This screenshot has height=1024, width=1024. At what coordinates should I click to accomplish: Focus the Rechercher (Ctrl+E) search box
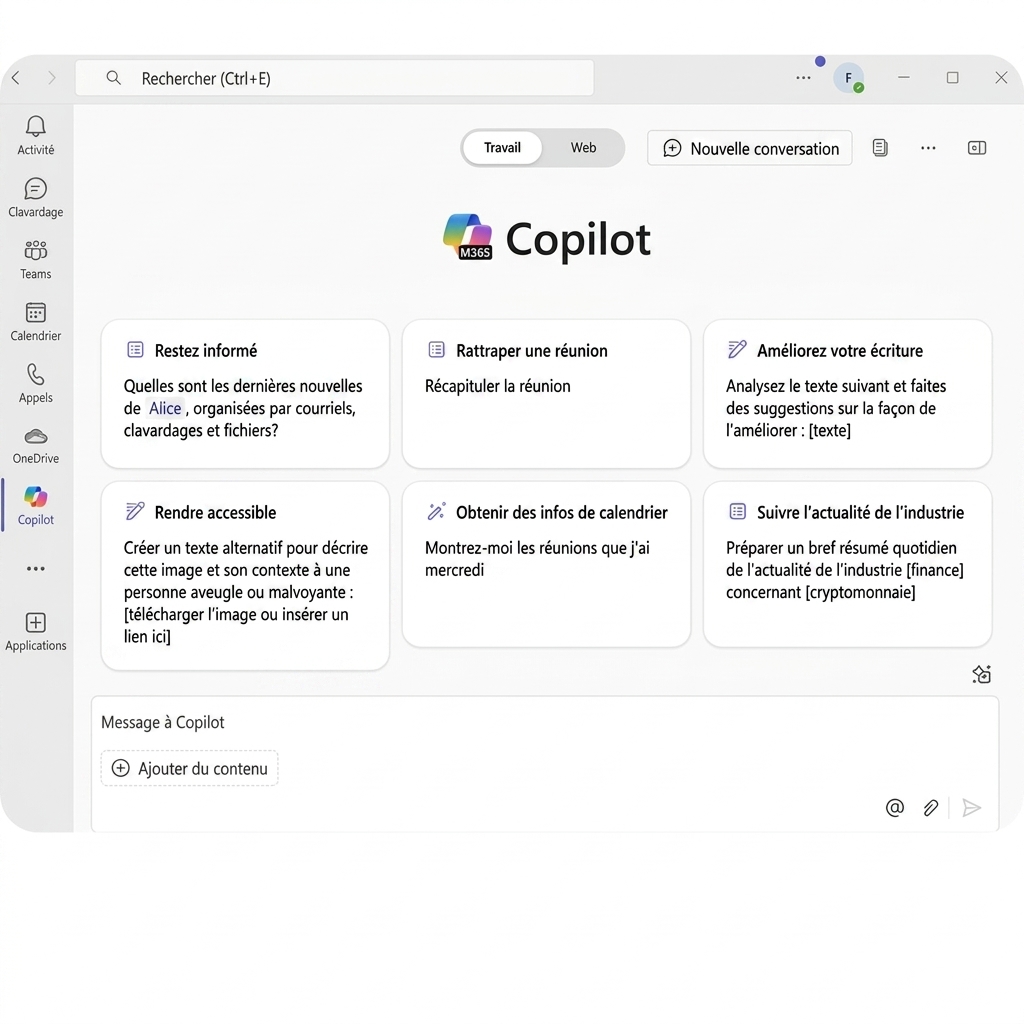pos(334,78)
